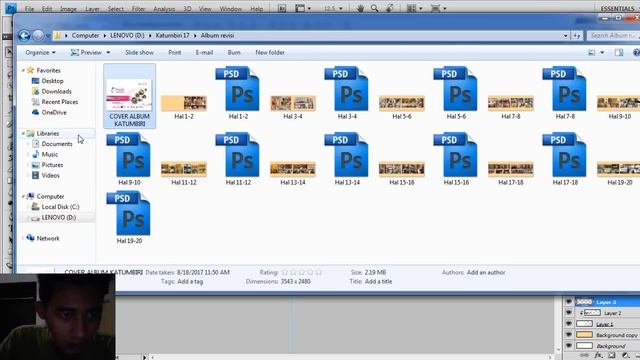This screenshot has height=360, width=640.
Task: Click the Burn button
Action: tap(234, 53)
